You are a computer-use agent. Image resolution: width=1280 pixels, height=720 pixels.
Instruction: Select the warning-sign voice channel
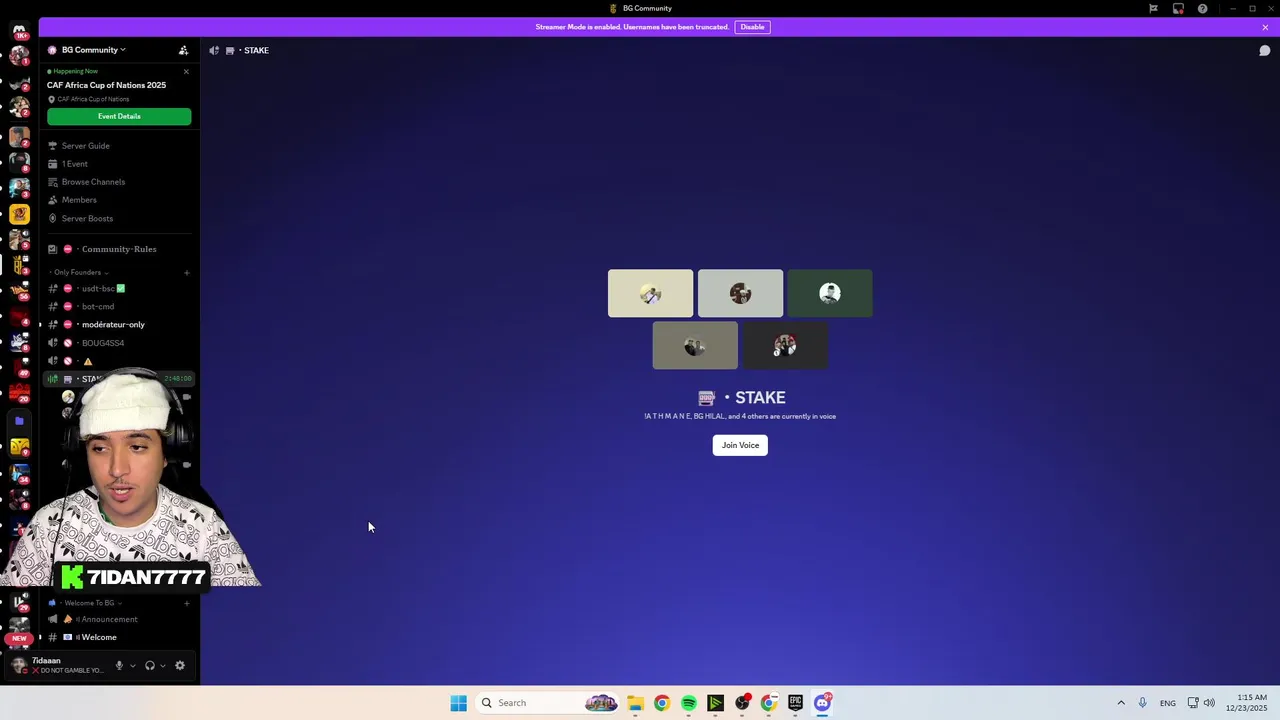point(119,361)
